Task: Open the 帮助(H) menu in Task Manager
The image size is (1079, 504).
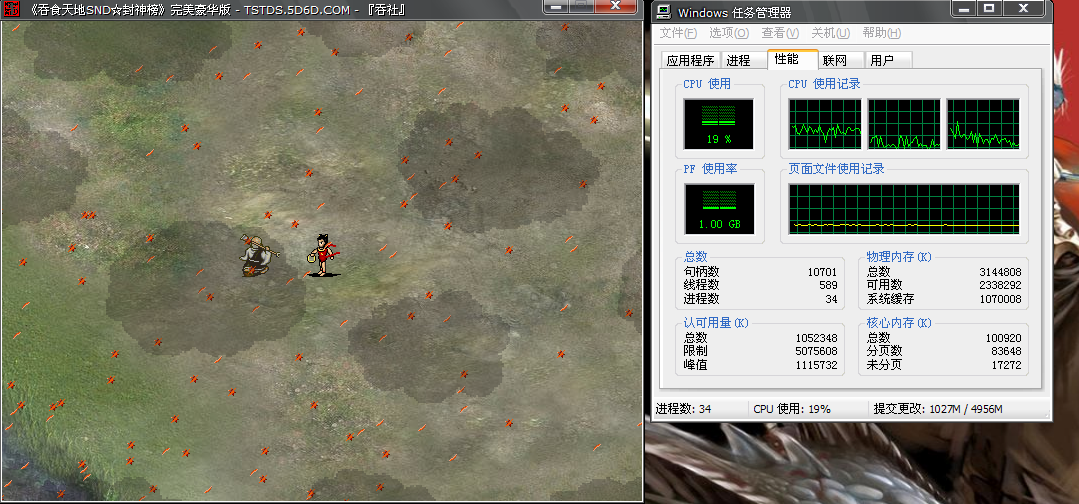Action: 882,33
